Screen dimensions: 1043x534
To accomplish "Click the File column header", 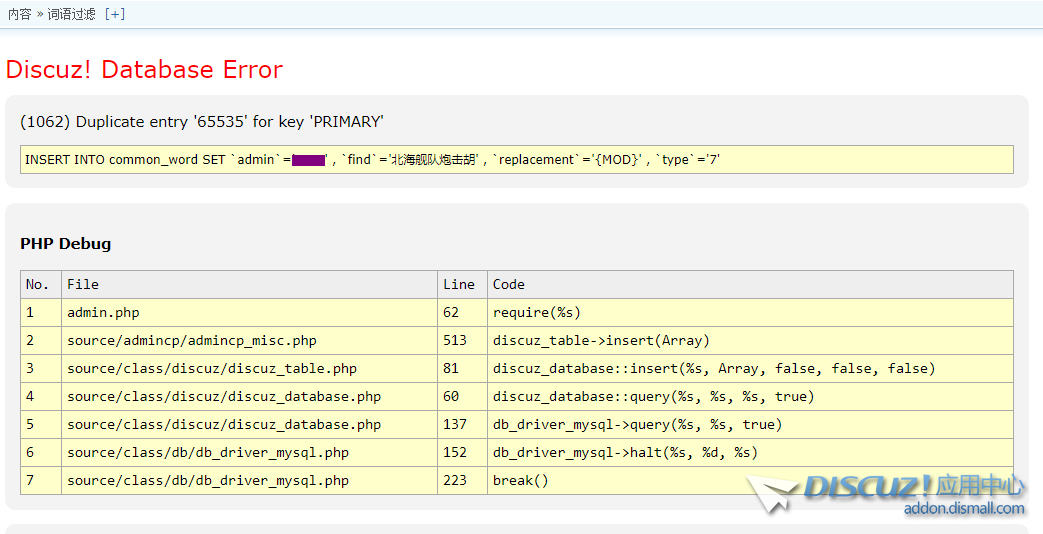I will 249,285.
